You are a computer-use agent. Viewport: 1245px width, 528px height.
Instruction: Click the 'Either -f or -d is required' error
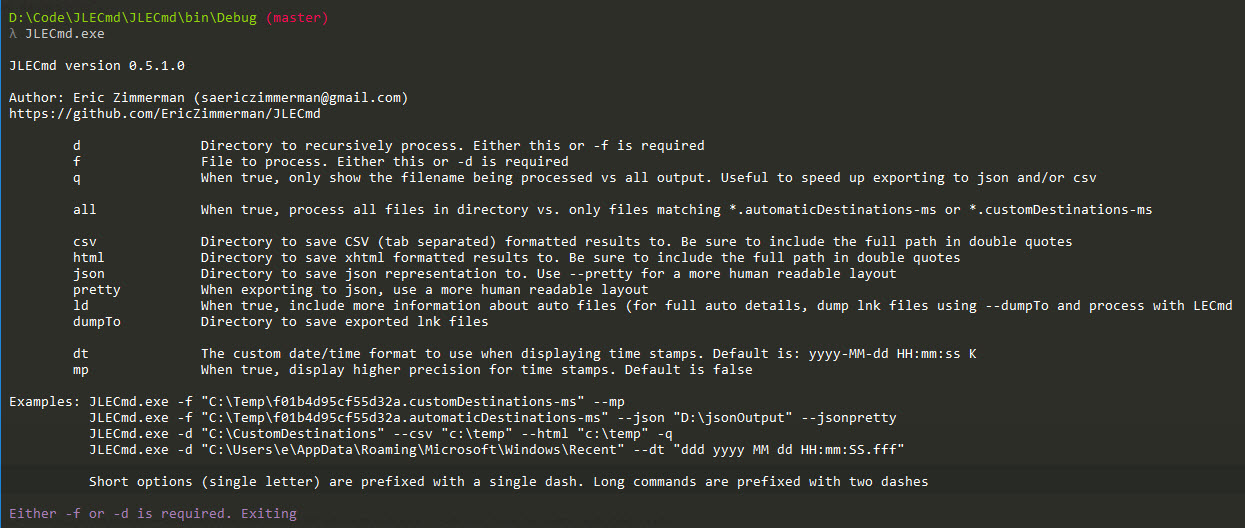point(152,514)
